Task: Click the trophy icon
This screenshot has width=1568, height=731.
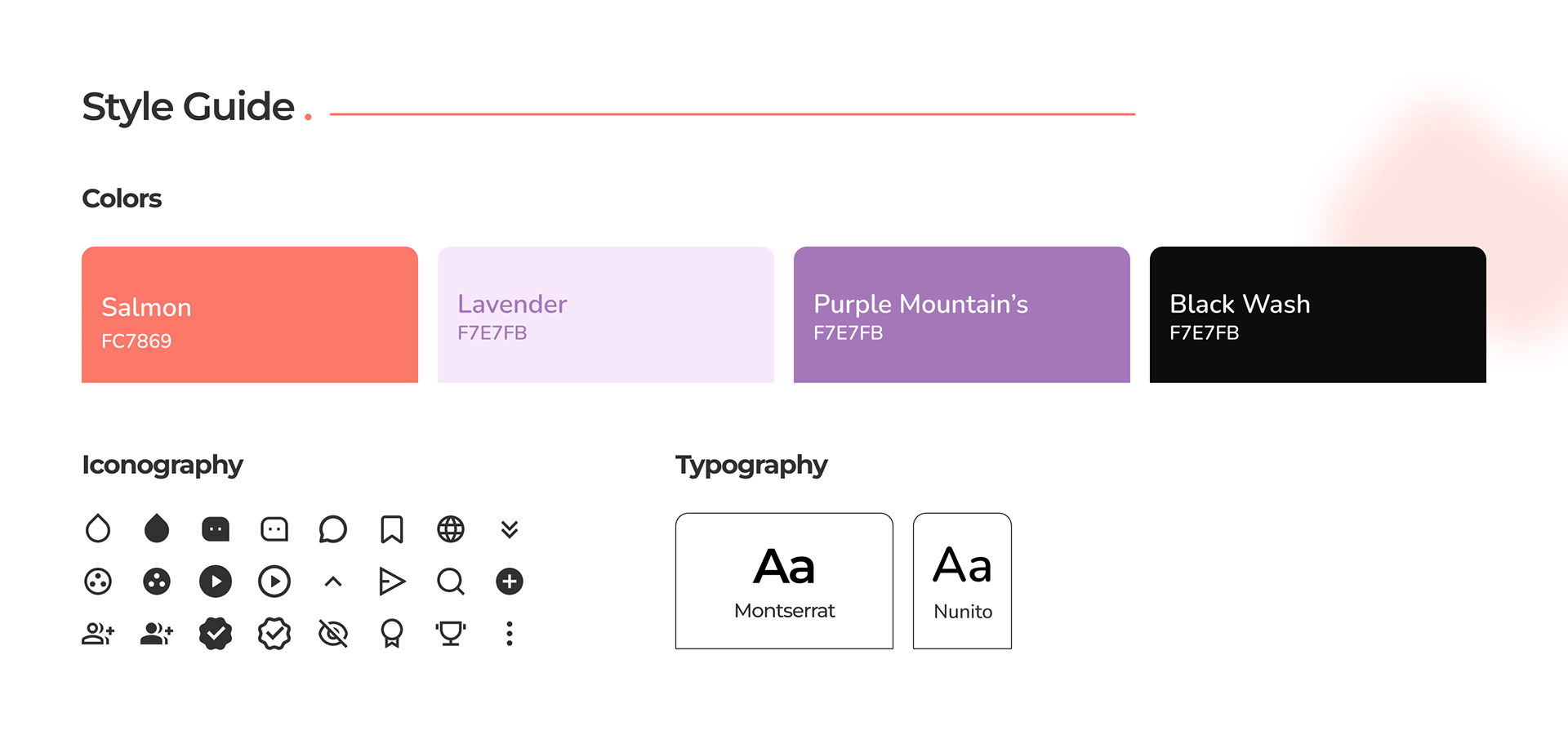Action: click(451, 633)
